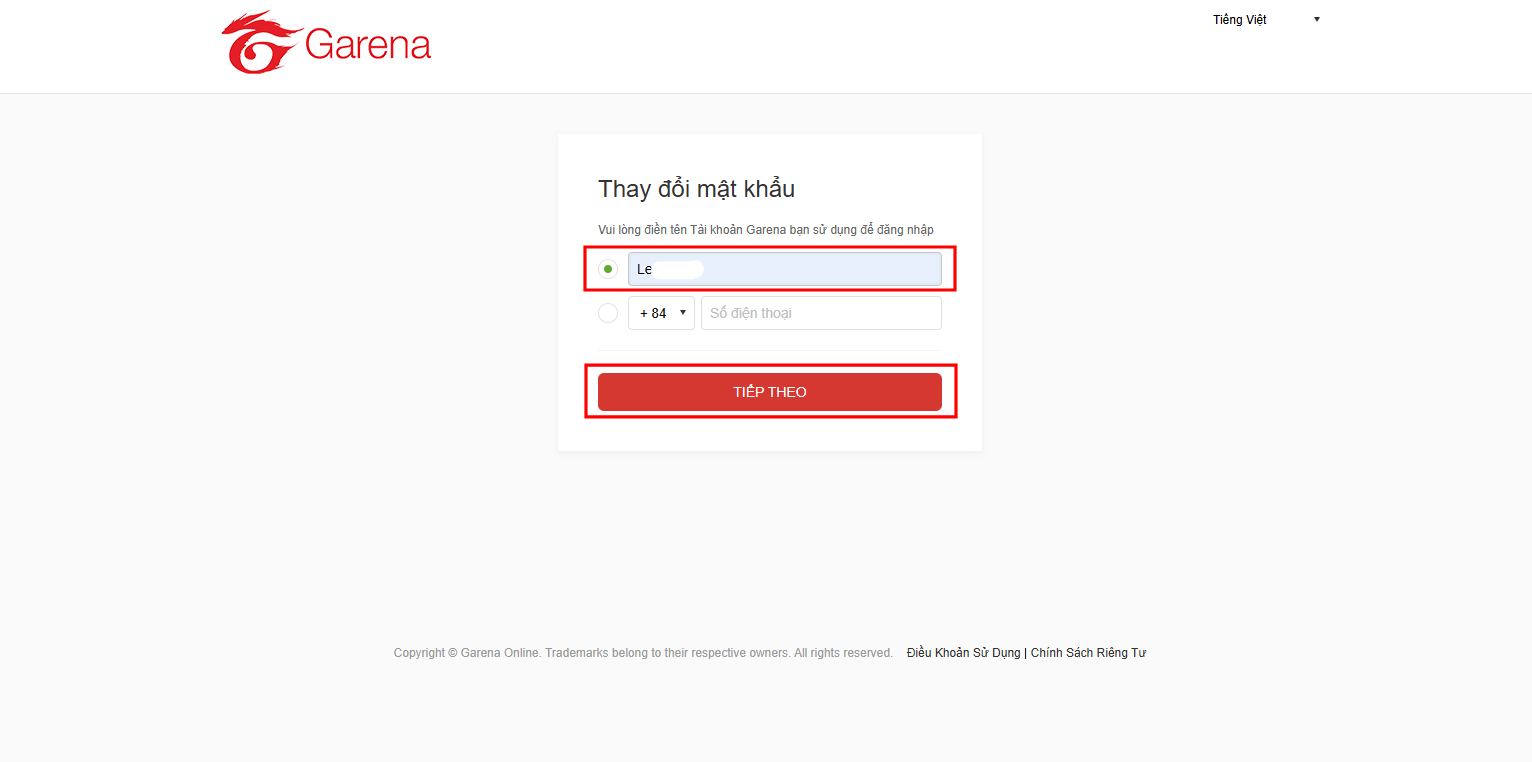The image size is (1532, 762).
Task: Click the Thay đổi mật khẩu heading
Action: (696, 189)
